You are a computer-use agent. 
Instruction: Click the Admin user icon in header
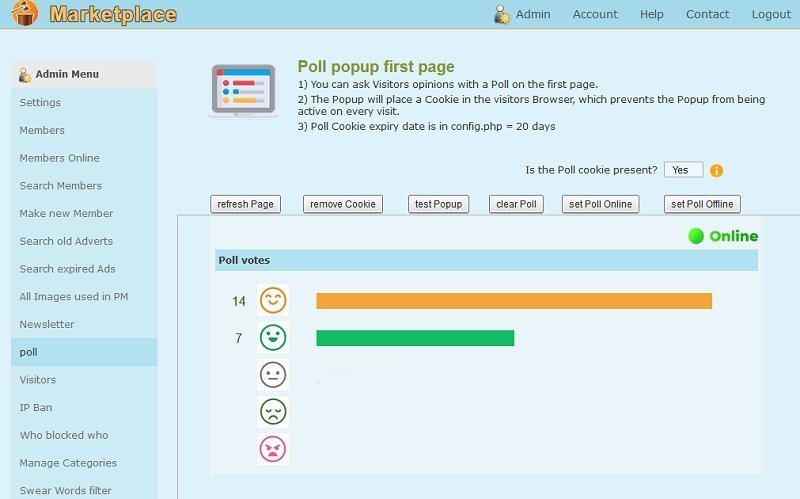tap(502, 14)
